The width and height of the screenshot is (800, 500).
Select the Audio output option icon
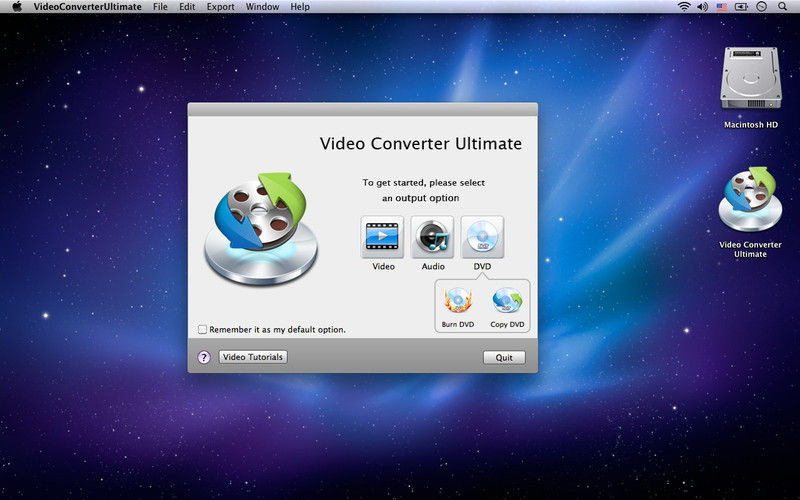[x=432, y=237]
